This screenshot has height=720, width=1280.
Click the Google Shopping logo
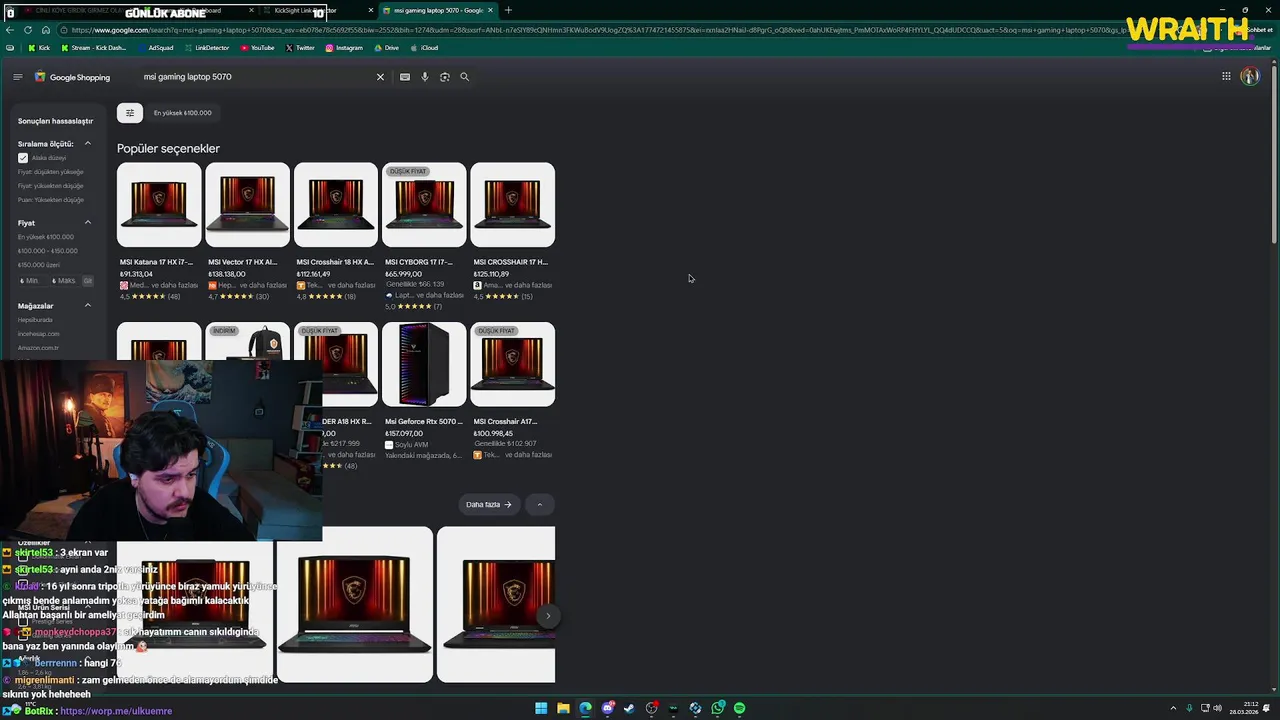click(72, 77)
